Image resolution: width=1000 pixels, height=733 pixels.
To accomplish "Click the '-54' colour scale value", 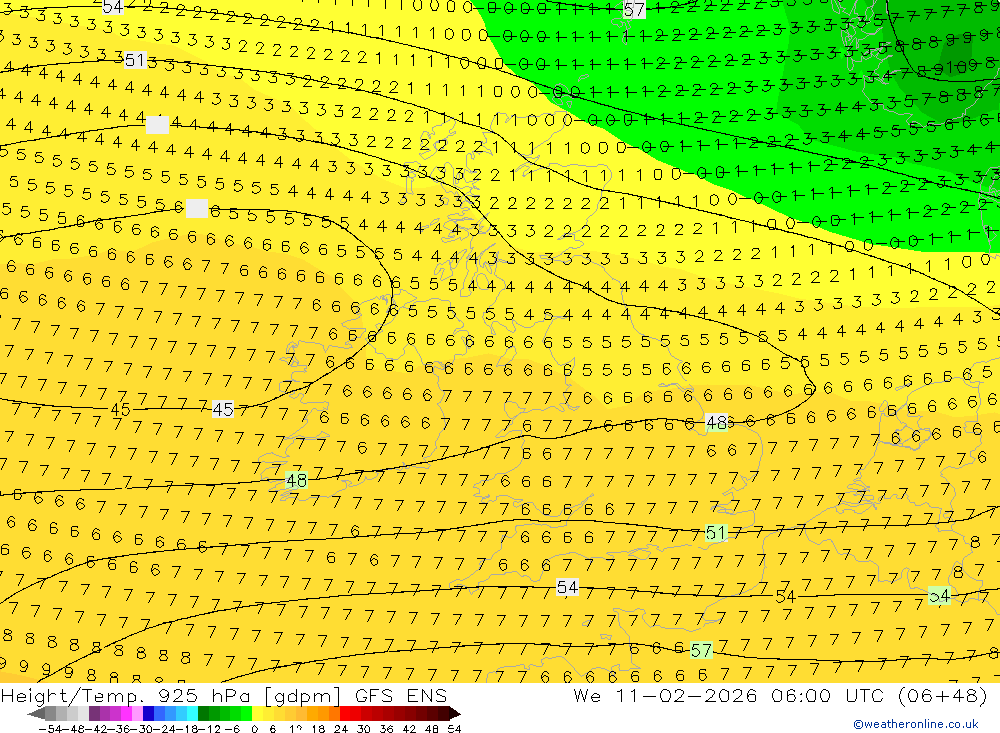I will coord(50,729).
